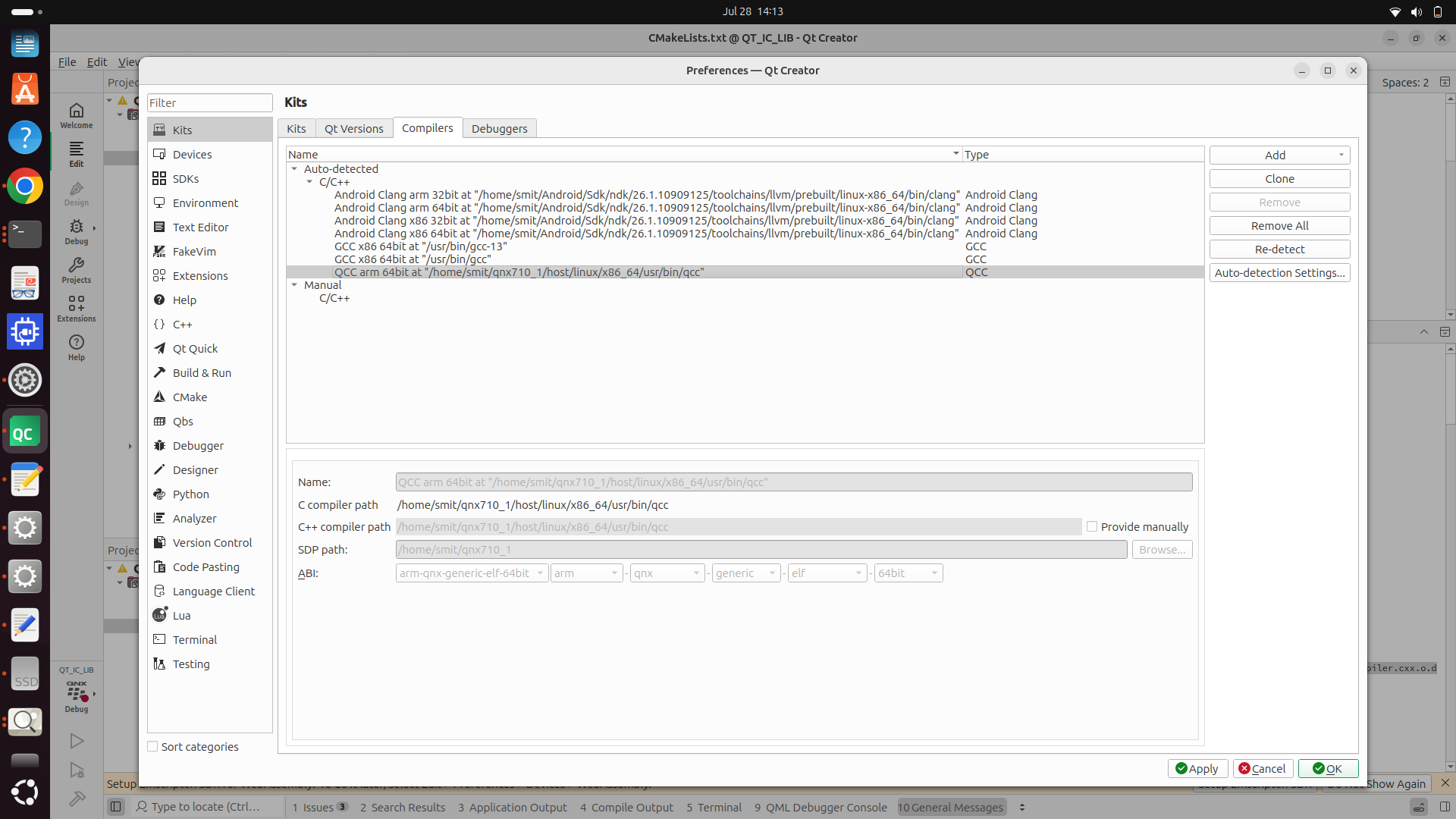The image size is (1456, 819).
Task: Open Python category
Action: [210, 494]
